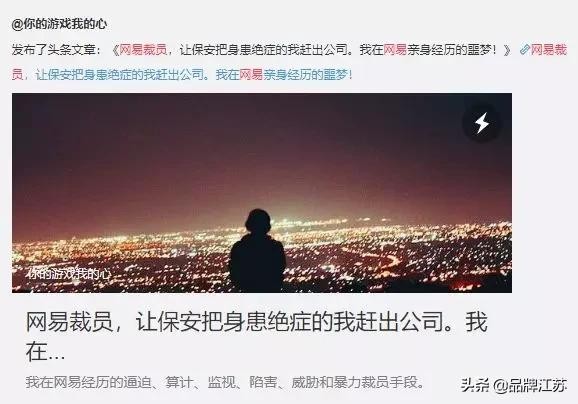Click the article summary 我在网易经历的逼迫、算计
Image resolution: width=578 pixels, height=404 pixels.
point(225,382)
